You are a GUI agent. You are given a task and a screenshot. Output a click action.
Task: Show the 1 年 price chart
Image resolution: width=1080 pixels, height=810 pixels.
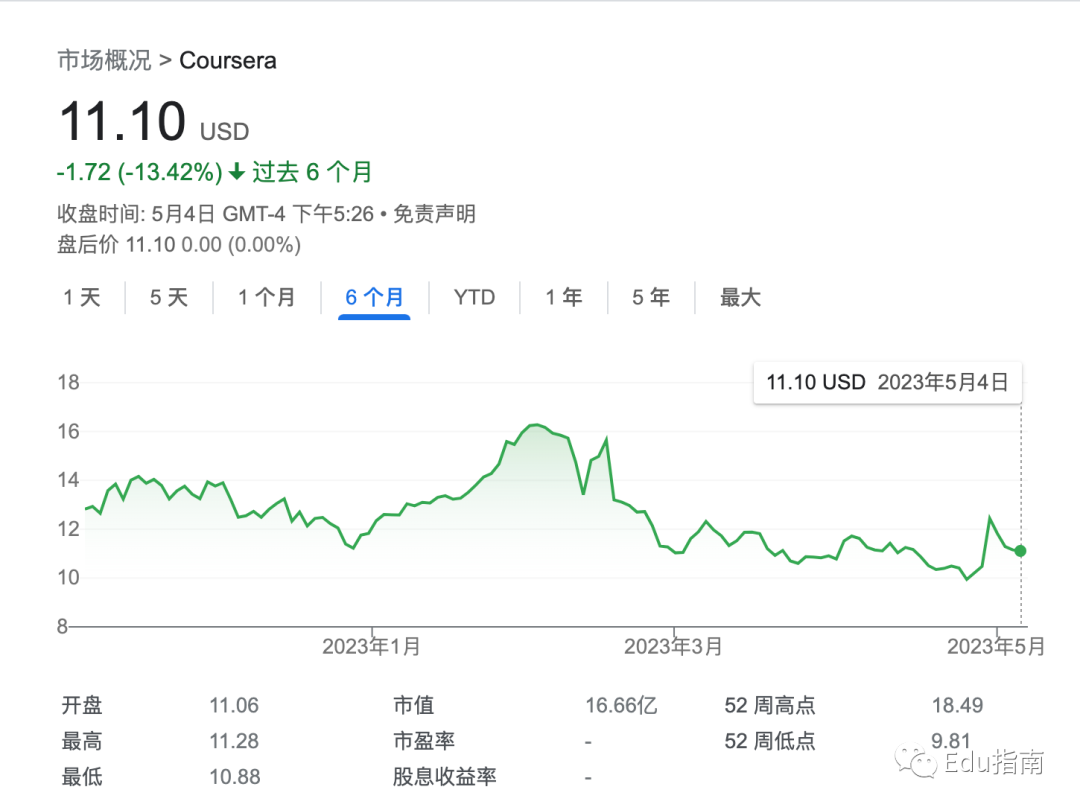(564, 297)
